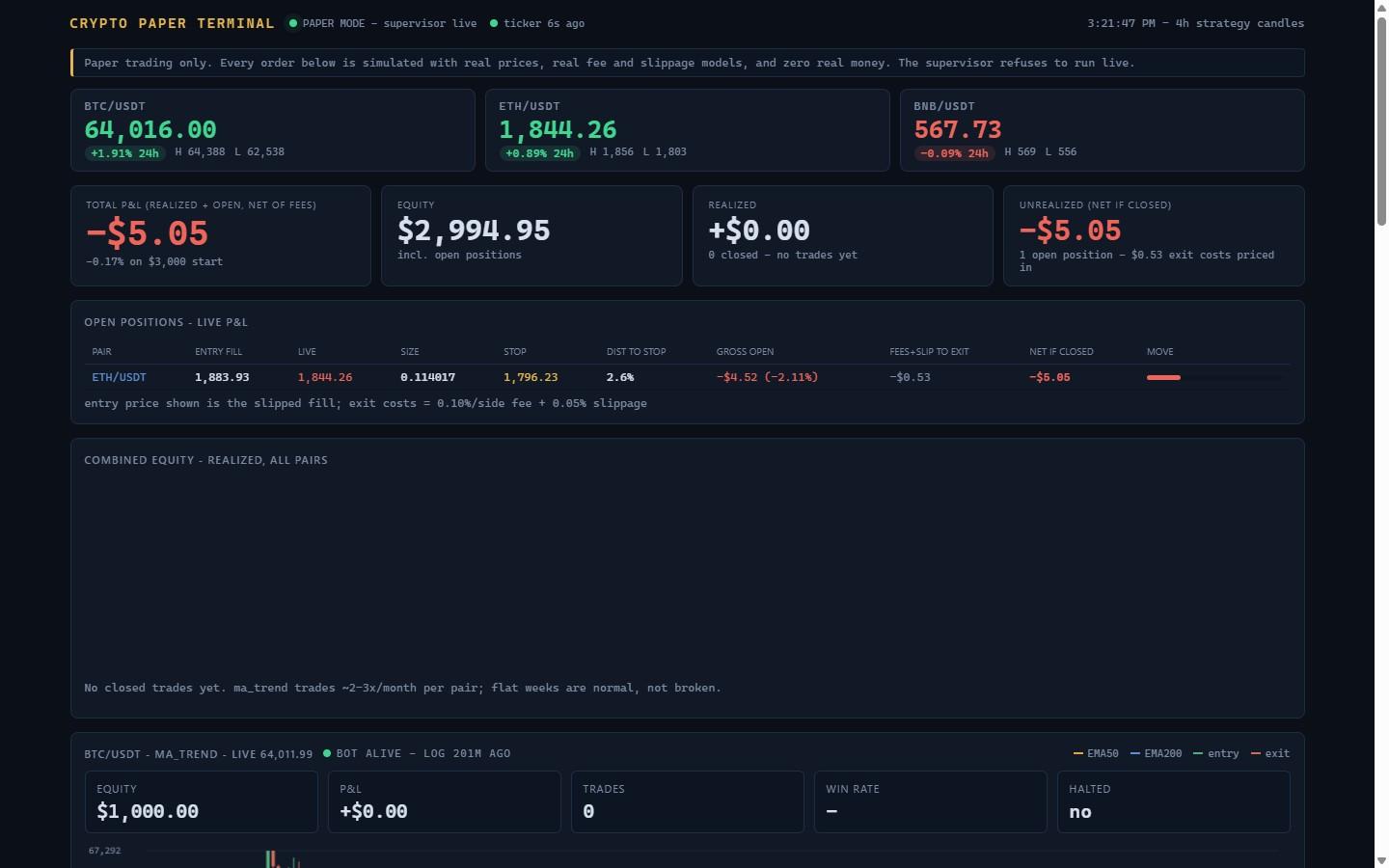This screenshot has height=868, width=1389.
Task: Click the BTC/USDT bot WIN RATE card
Action: click(931, 801)
